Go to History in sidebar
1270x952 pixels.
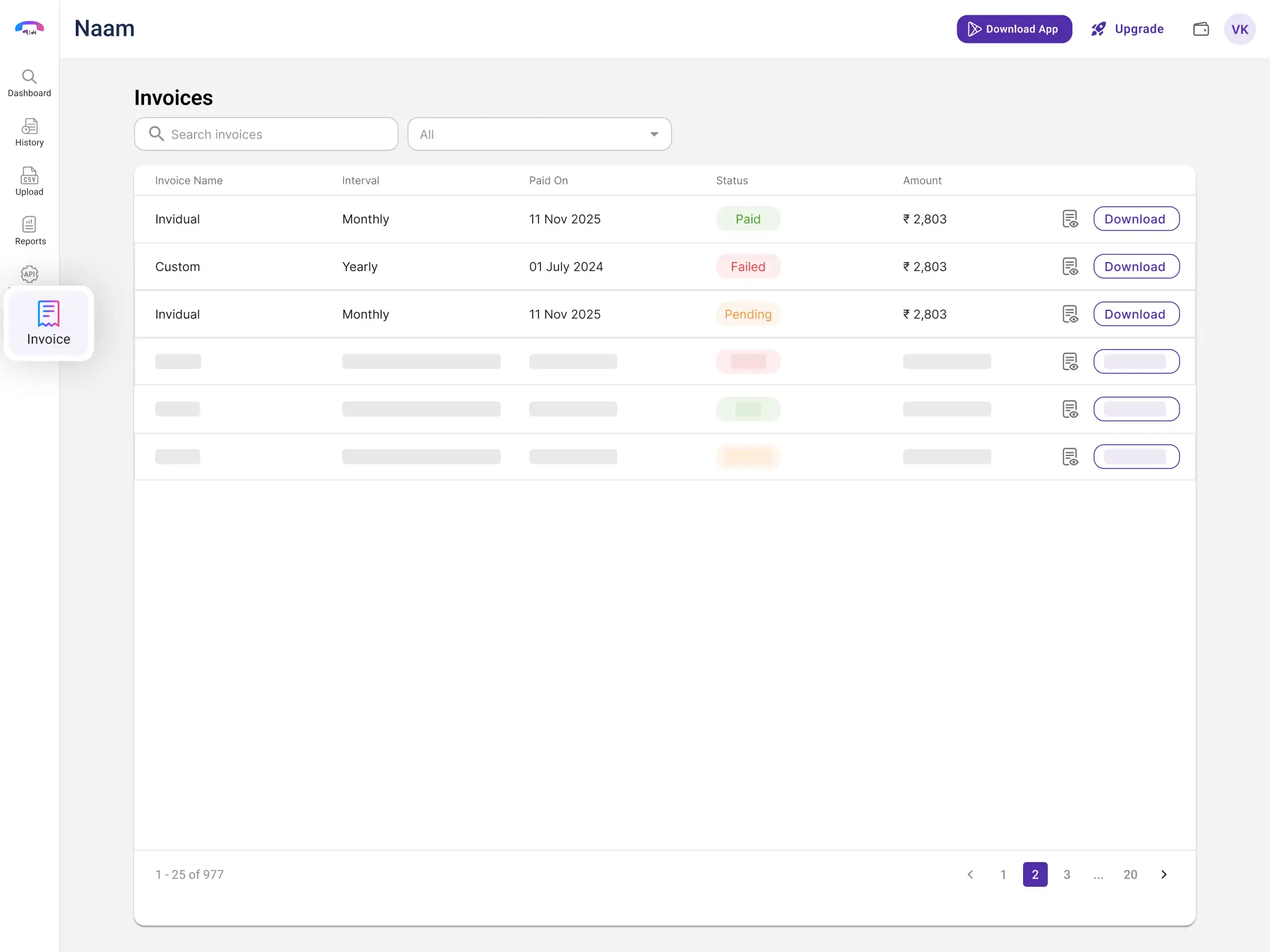click(x=29, y=132)
